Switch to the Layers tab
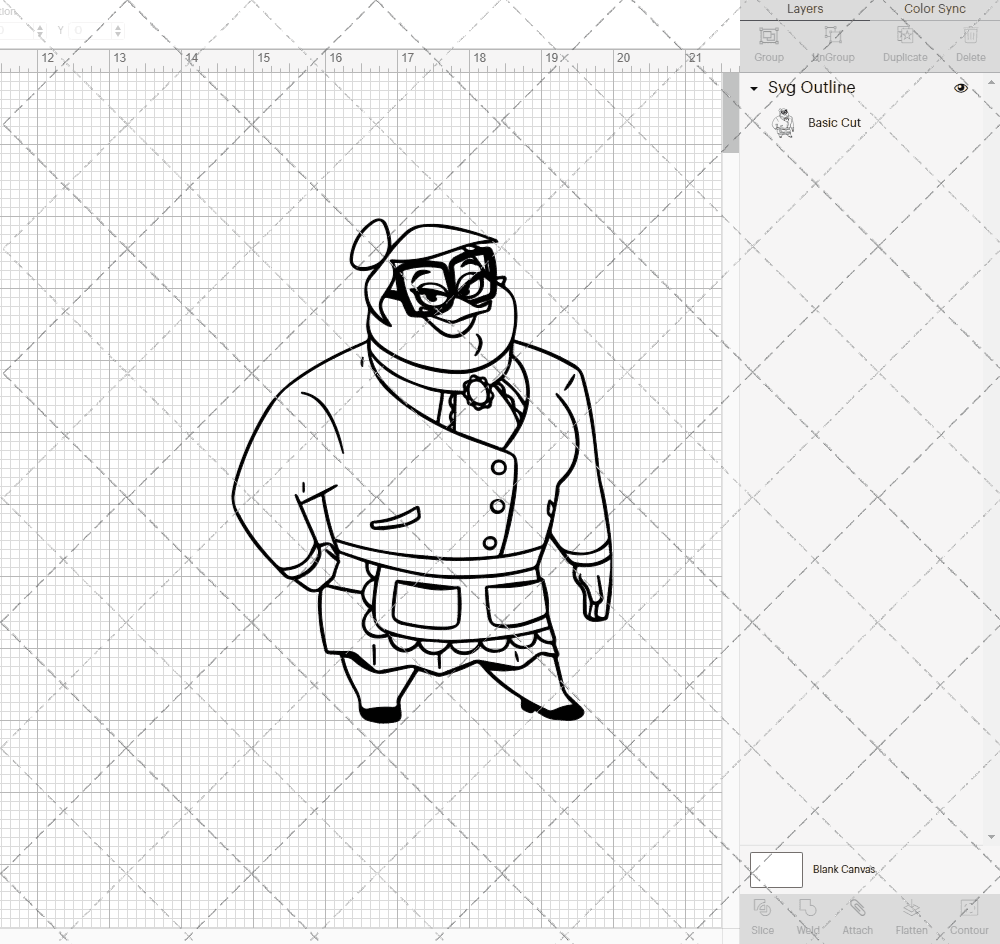 804,9
